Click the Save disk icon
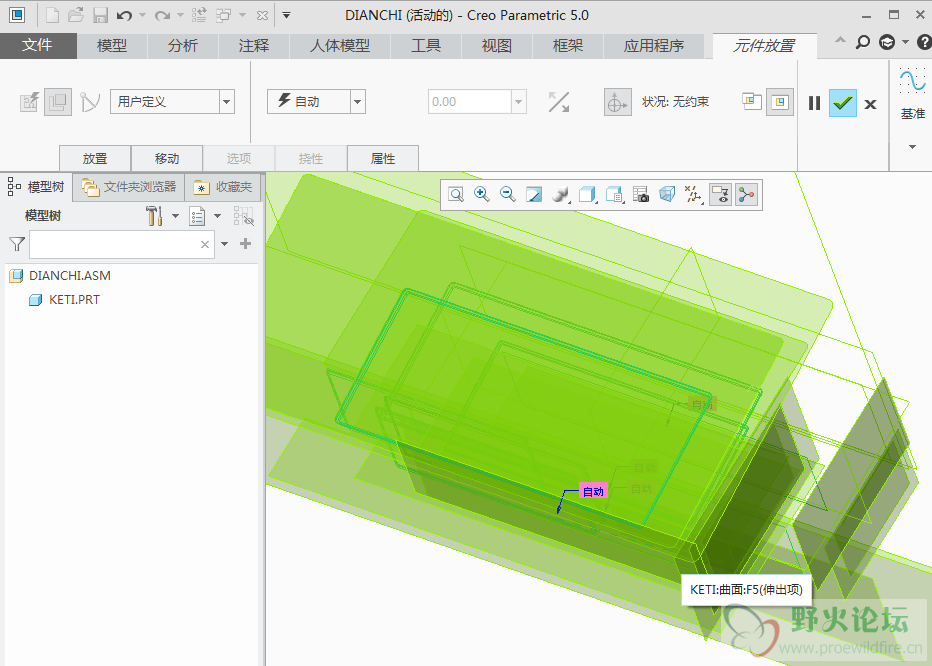 [100, 15]
